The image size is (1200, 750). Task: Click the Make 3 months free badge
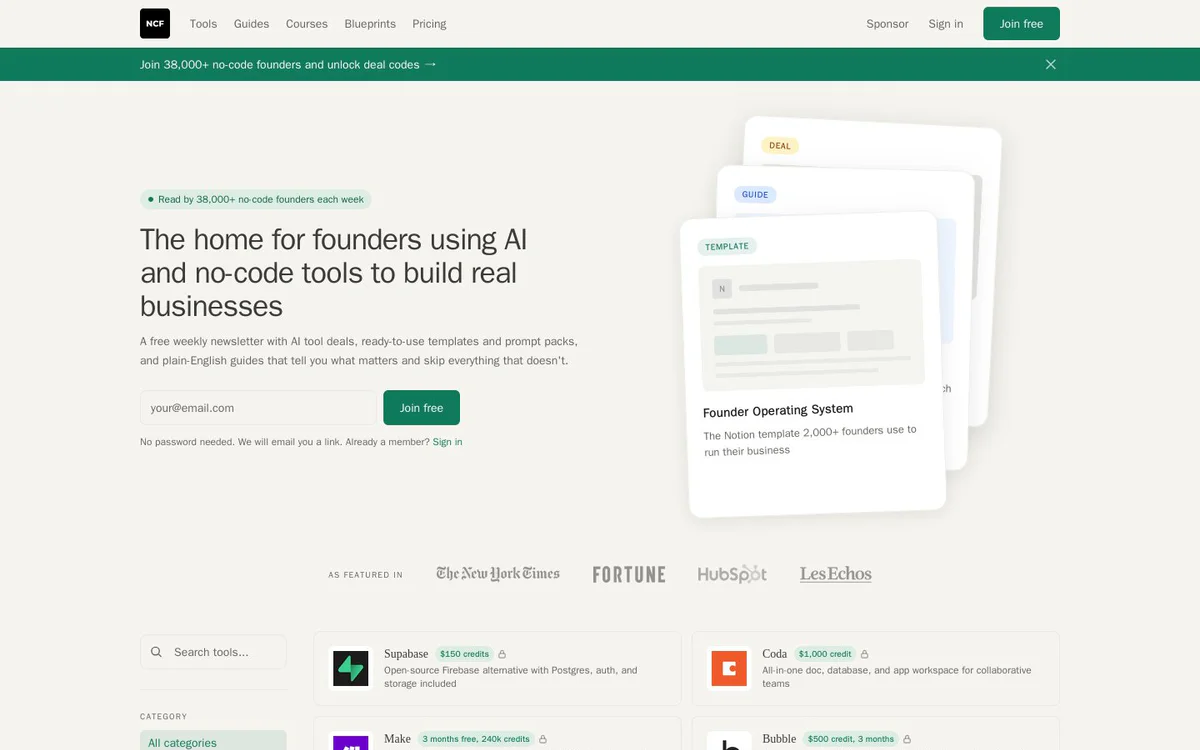(476, 739)
